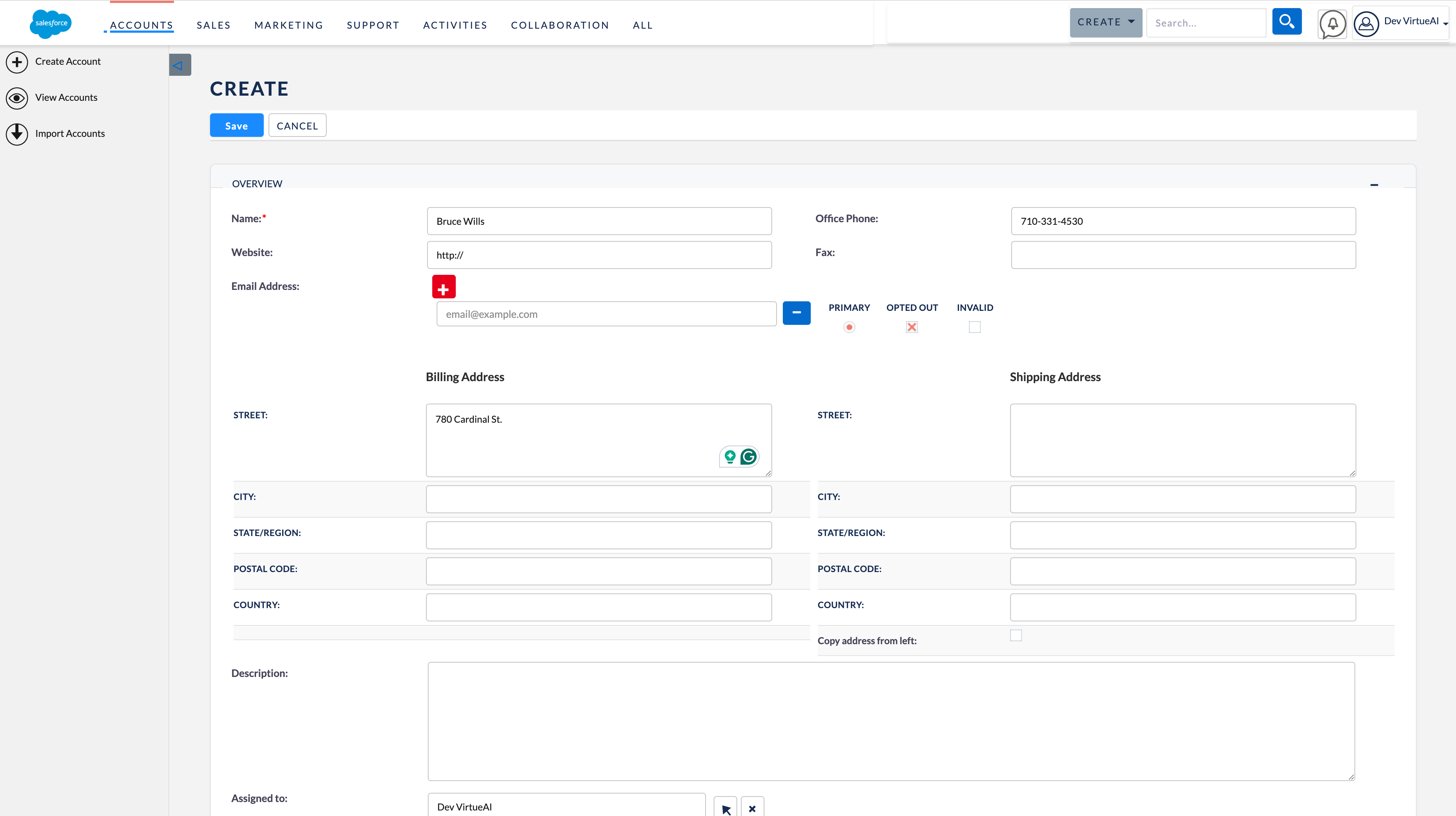Check Copy address from left
1456x816 pixels.
pyautogui.click(x=1016, y=635)
